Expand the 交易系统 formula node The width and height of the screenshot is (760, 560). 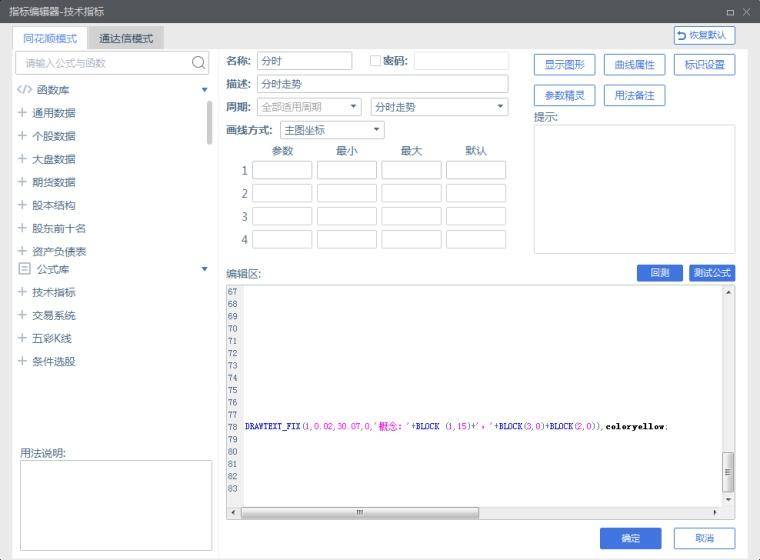pos(22,315)
